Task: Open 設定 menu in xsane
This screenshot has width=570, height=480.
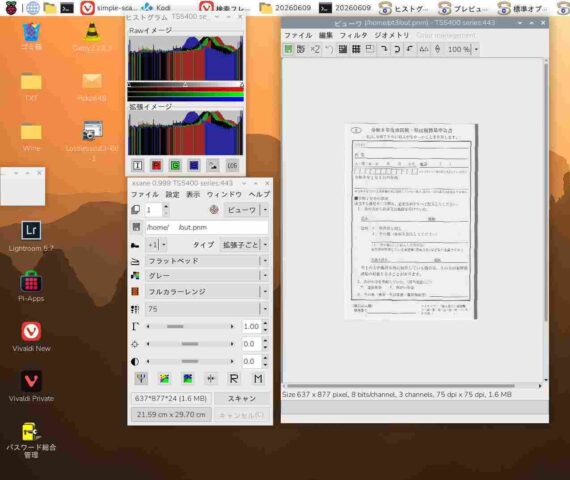Action: coord(173,195)
